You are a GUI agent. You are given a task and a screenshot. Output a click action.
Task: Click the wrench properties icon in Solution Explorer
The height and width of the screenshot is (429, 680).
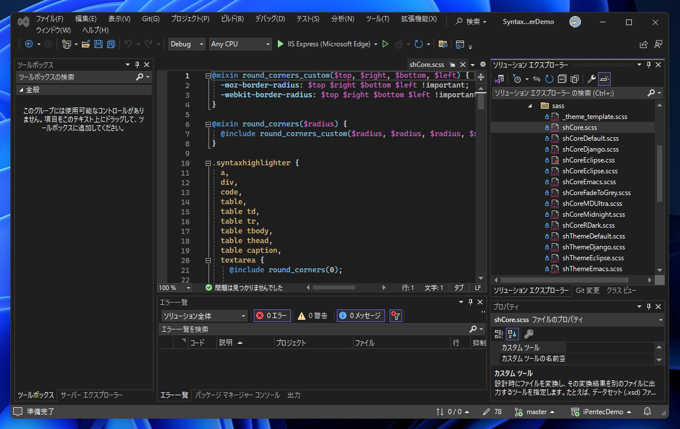591,79
